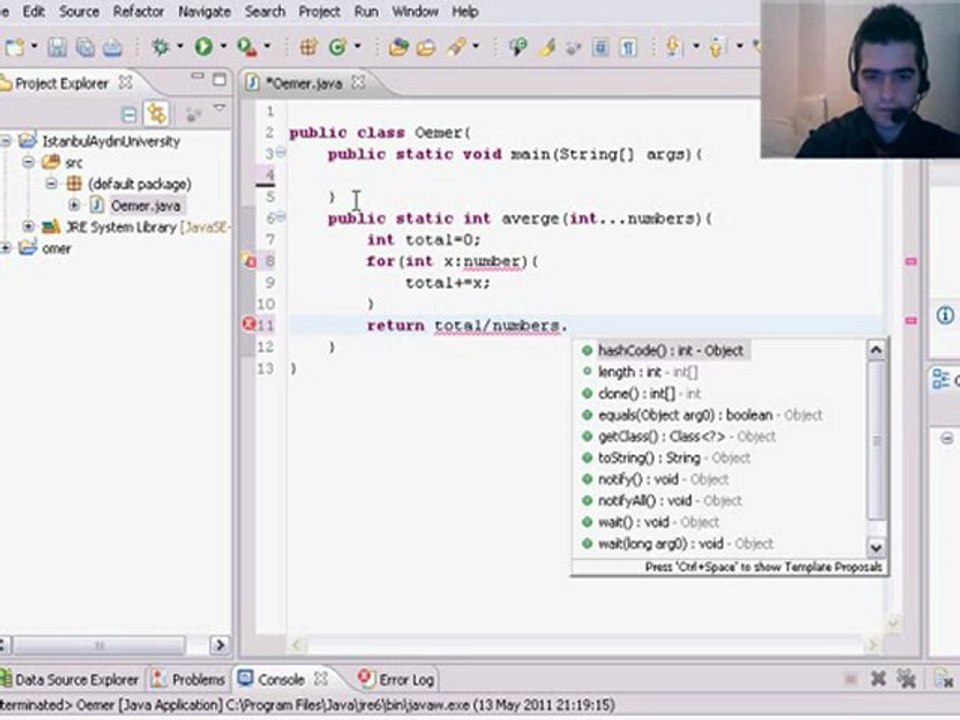The width and height of the screenshot is (960, 720).
Task: Collapse the src folder node
Action: tap(28, 162)
